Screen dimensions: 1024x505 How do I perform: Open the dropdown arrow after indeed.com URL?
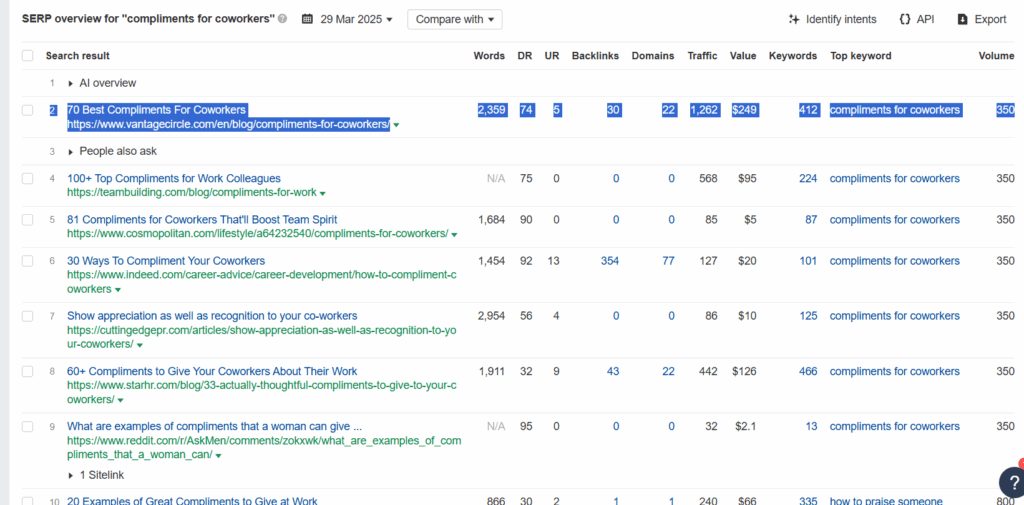pyautogui.click(x=118, y=289)
